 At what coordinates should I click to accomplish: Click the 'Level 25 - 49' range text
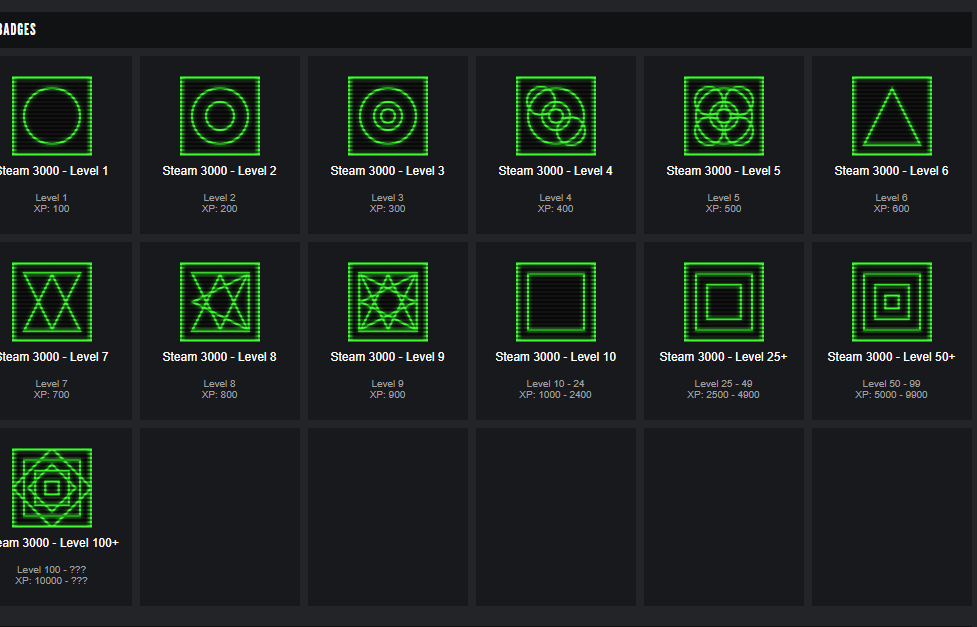click(723, 384)
